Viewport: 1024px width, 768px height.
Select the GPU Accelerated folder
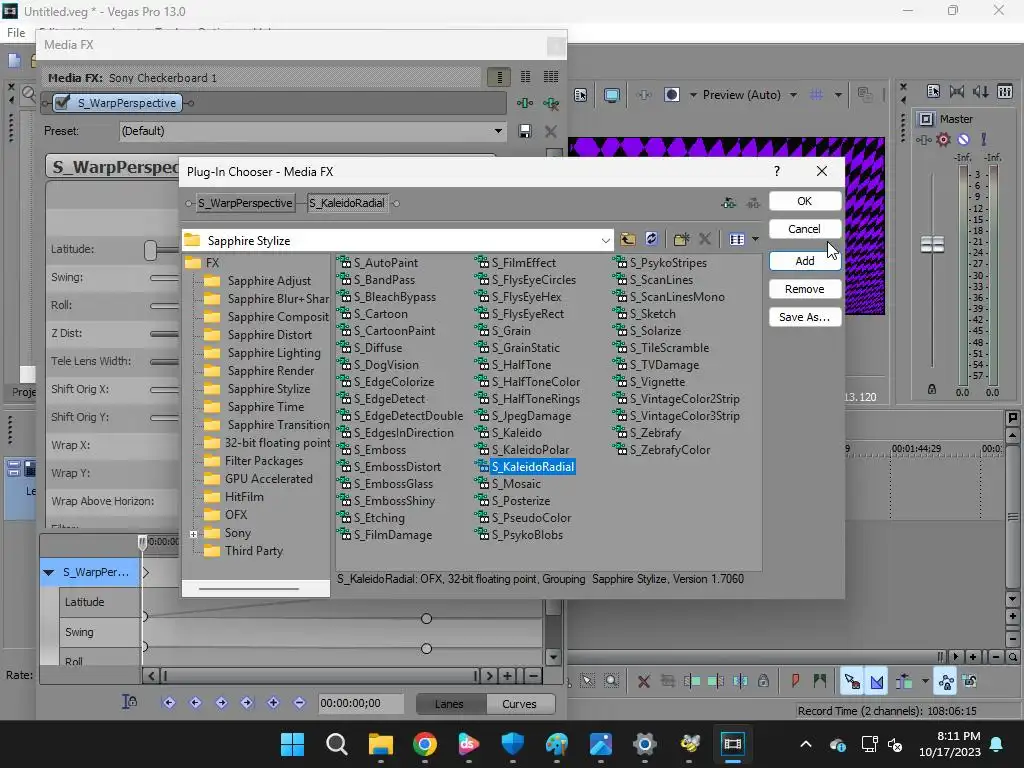click(x=268, y=479)
